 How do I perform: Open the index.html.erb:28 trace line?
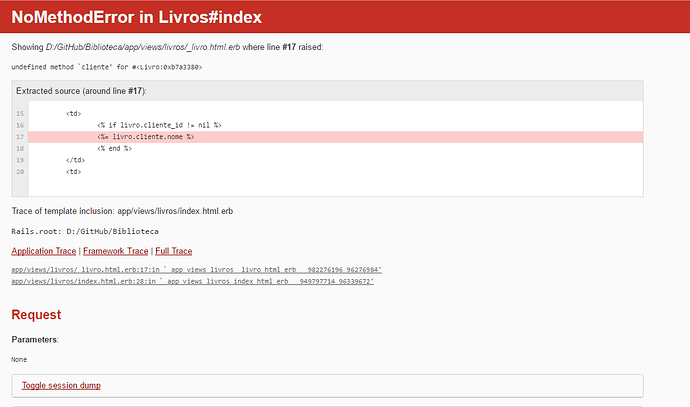(192, 281)
